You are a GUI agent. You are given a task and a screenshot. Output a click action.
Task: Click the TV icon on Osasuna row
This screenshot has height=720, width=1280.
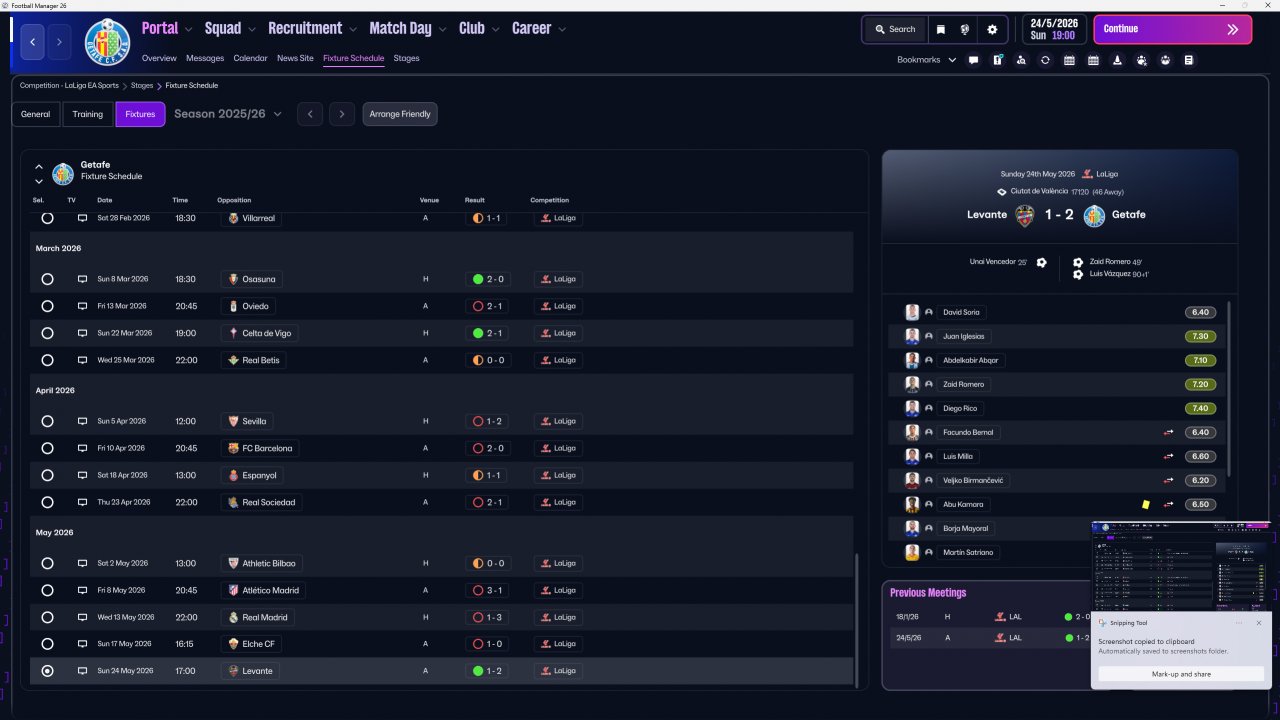[82, 279]
